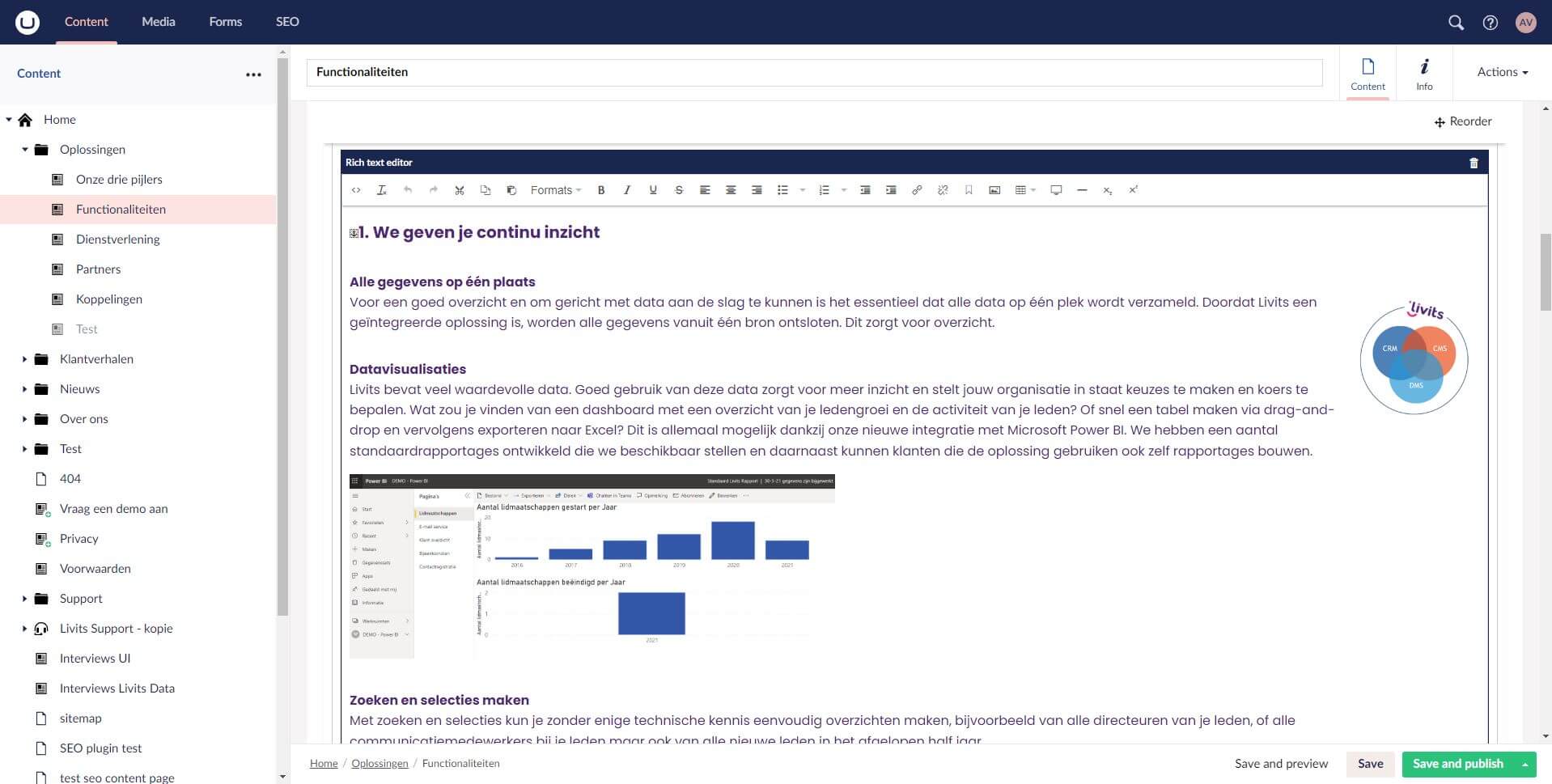
Task: Edit the Functionaliteiten page name field
Action: click(814, 72)
